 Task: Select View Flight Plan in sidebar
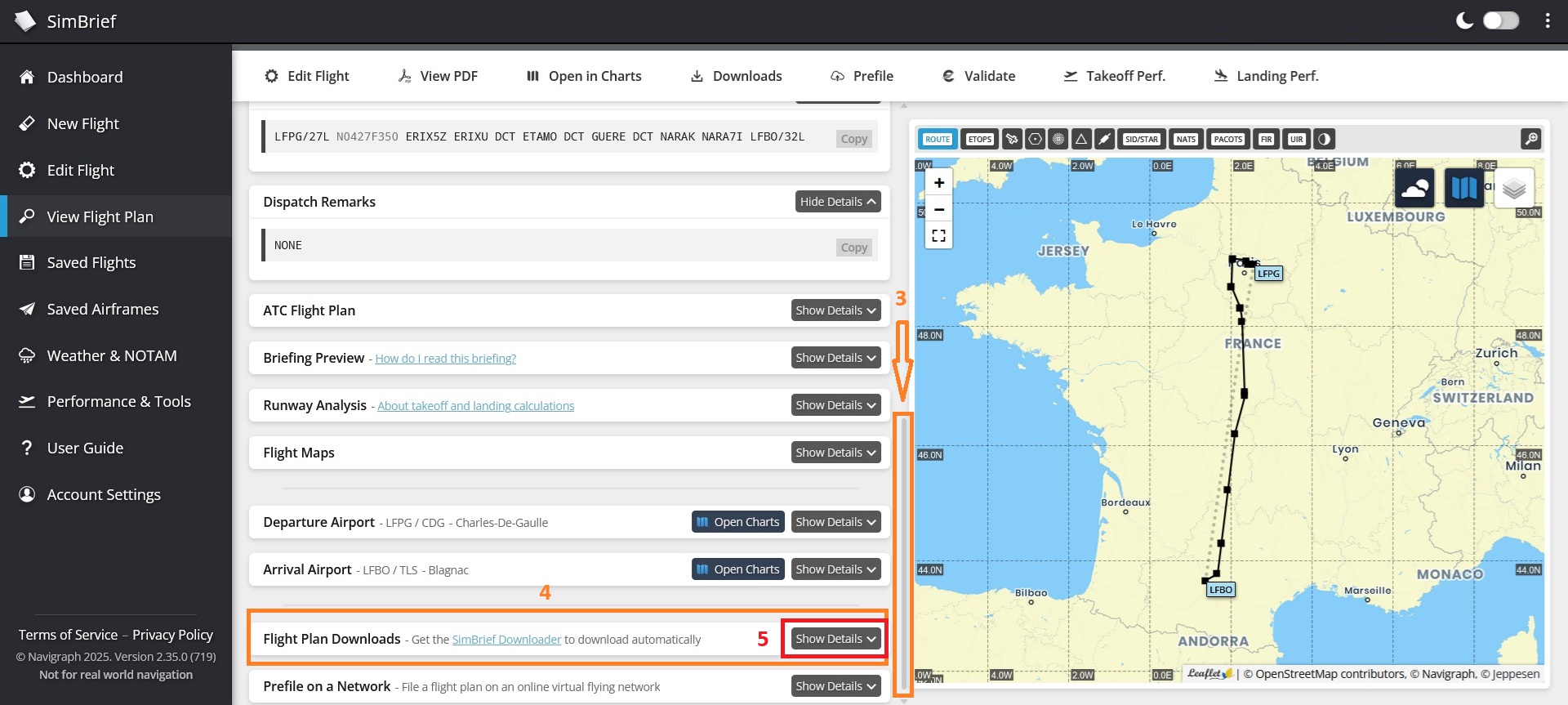click(116, 216)
